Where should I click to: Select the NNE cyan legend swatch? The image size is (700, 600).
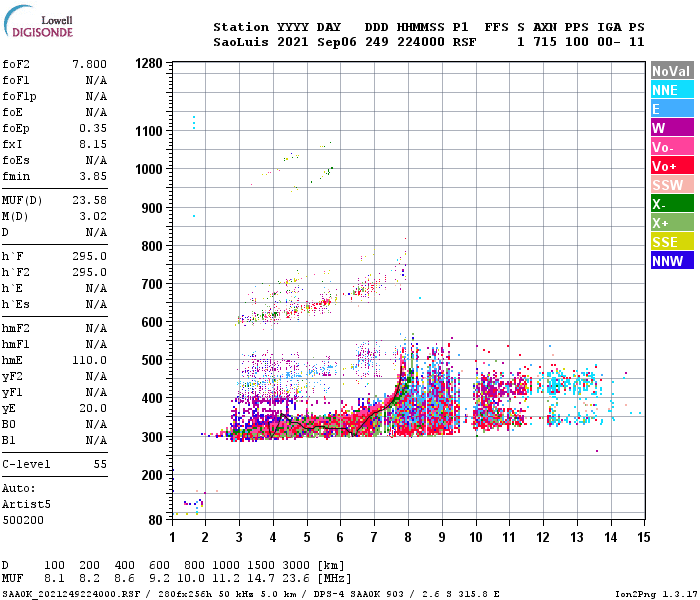[x=672, y=90]
